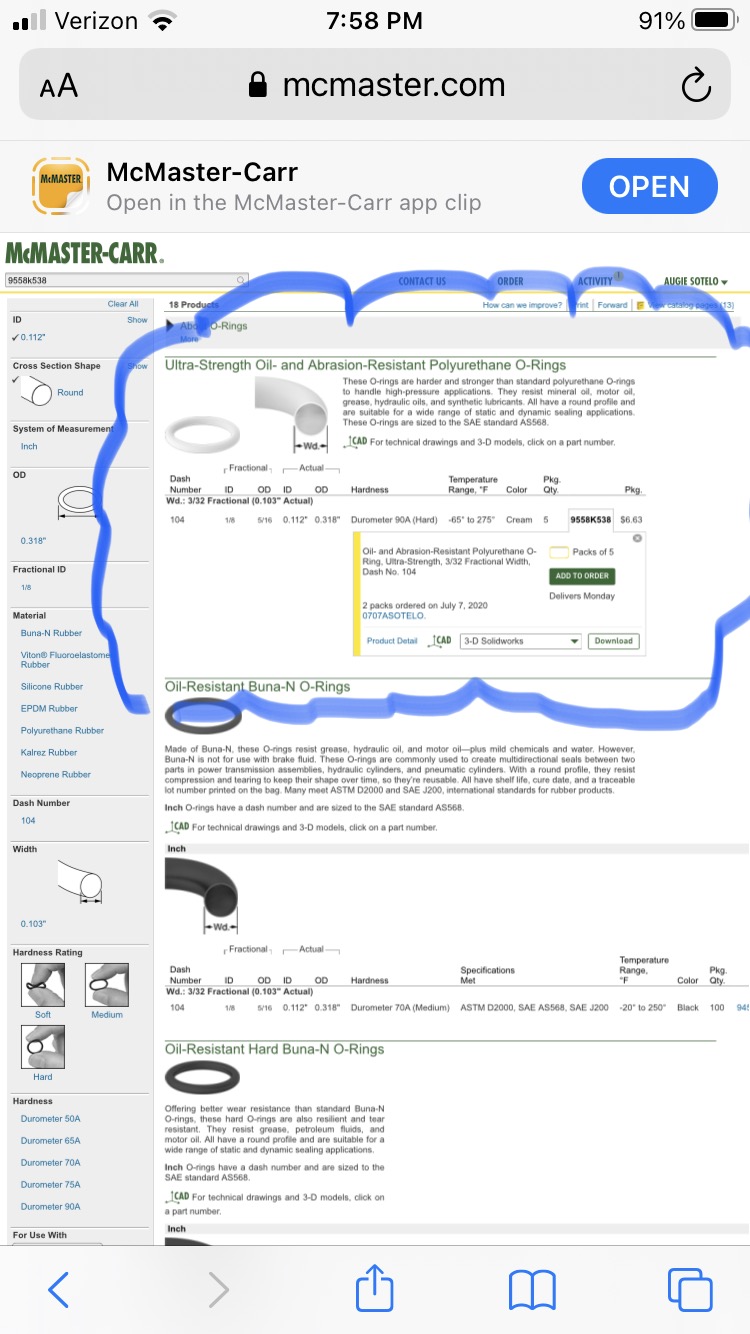
Task: Filter by Buna-N Rubber material
Action: pos(51,633)
